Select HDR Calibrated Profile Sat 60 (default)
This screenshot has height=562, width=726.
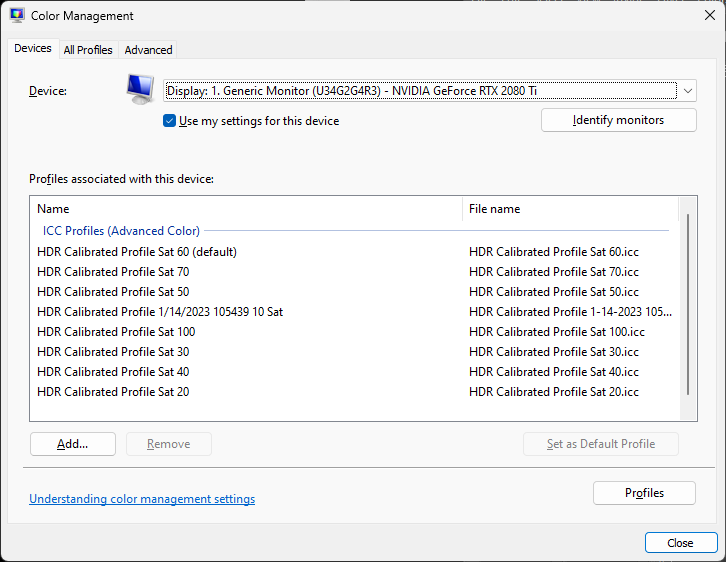coord(137,252)
